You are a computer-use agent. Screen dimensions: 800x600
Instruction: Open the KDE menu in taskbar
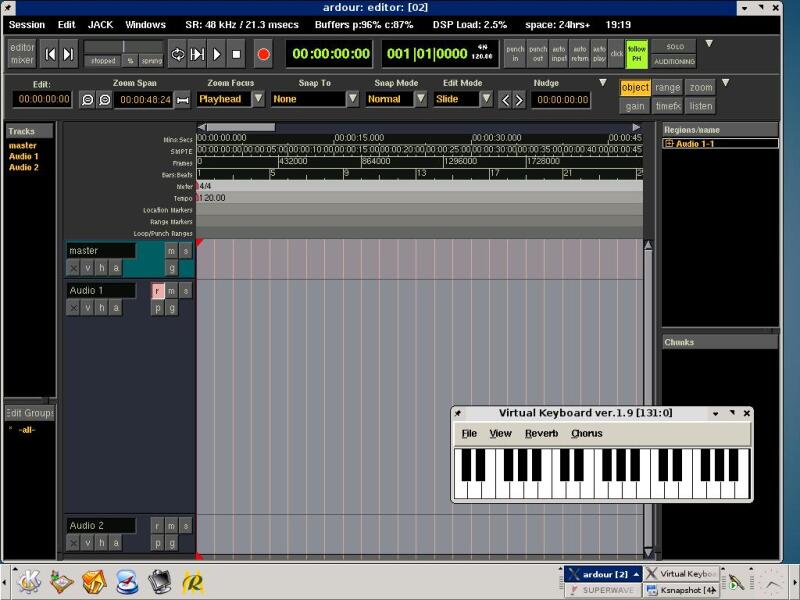[x=29, y=582]
